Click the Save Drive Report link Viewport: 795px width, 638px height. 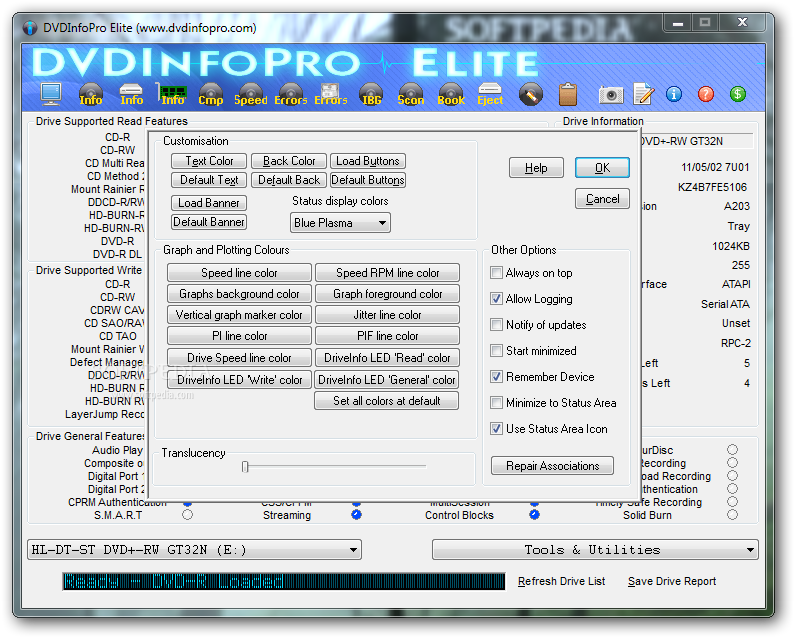click(x=672, y=581)
